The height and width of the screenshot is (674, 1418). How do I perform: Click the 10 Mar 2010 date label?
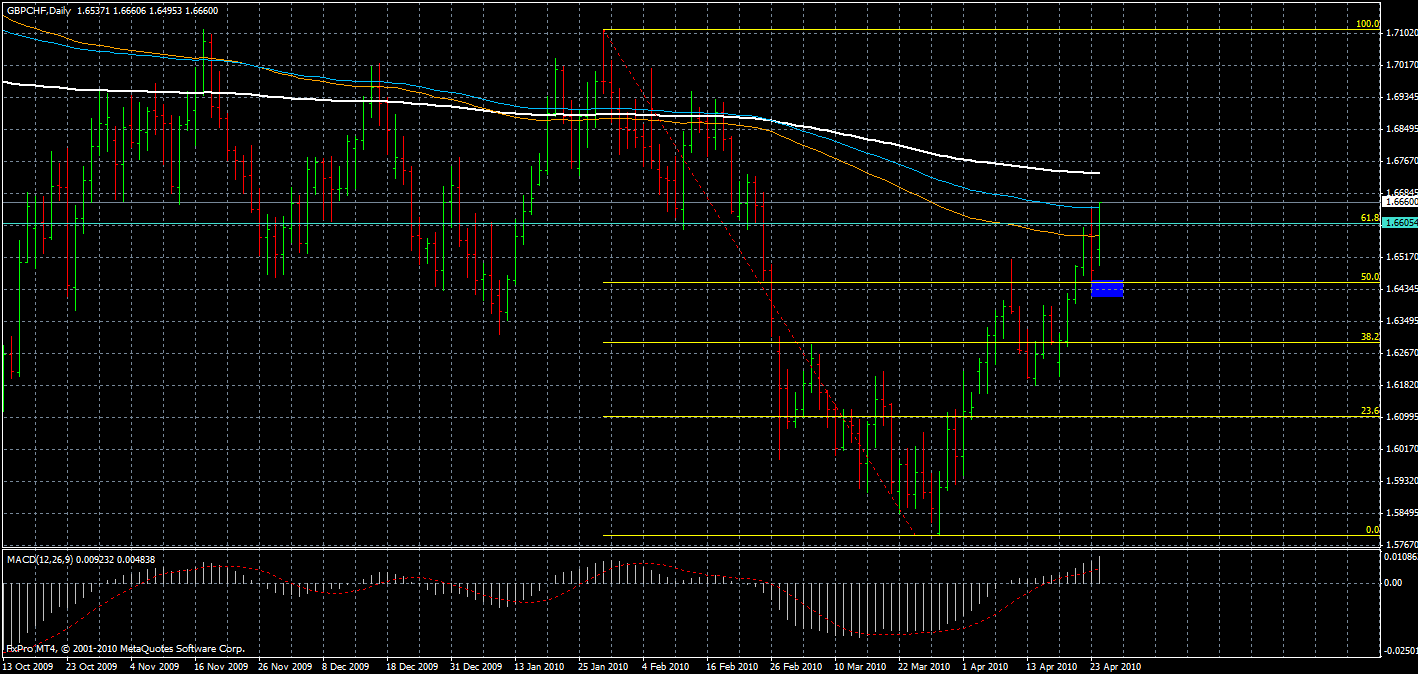[860, 666]
